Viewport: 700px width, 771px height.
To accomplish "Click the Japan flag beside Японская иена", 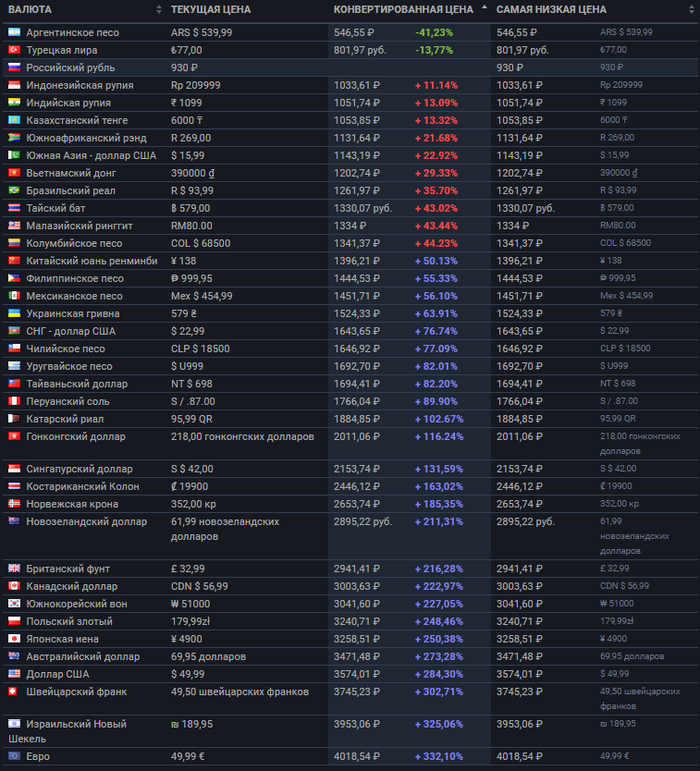I will [x=14, y=639].
